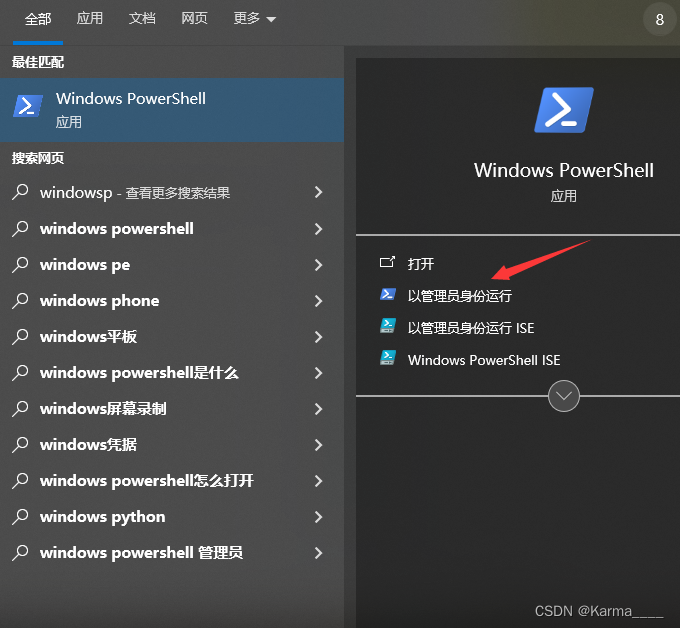Expand the 更多 dropdown filter

pyautogui.click(x=255, y=19)
